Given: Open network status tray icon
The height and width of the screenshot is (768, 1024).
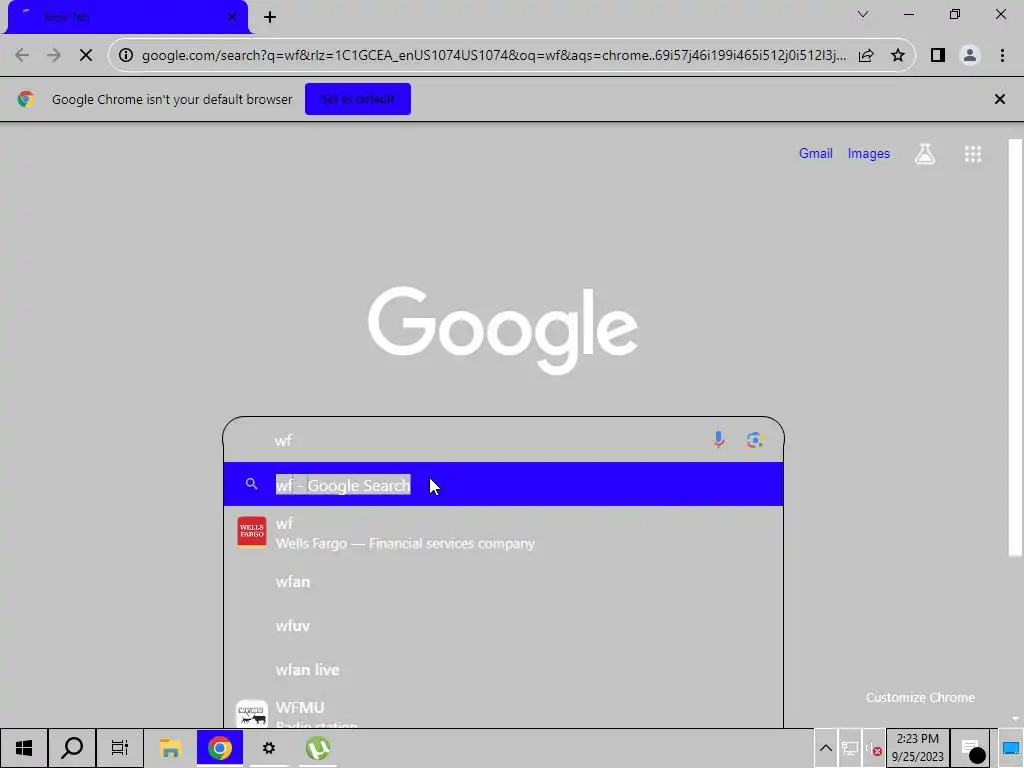Looking at the screenshot, I should click(x=850, y=748).
